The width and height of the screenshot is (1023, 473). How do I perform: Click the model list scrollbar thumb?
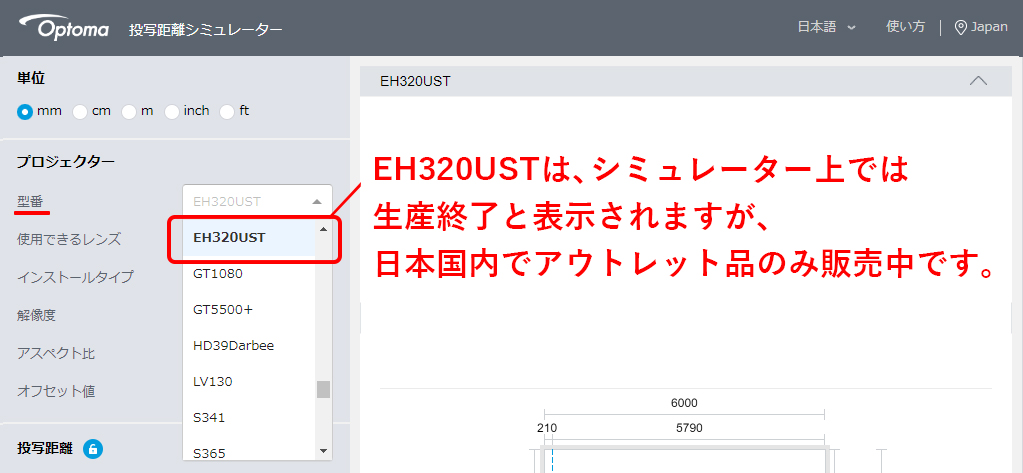[x=323, y=389]
